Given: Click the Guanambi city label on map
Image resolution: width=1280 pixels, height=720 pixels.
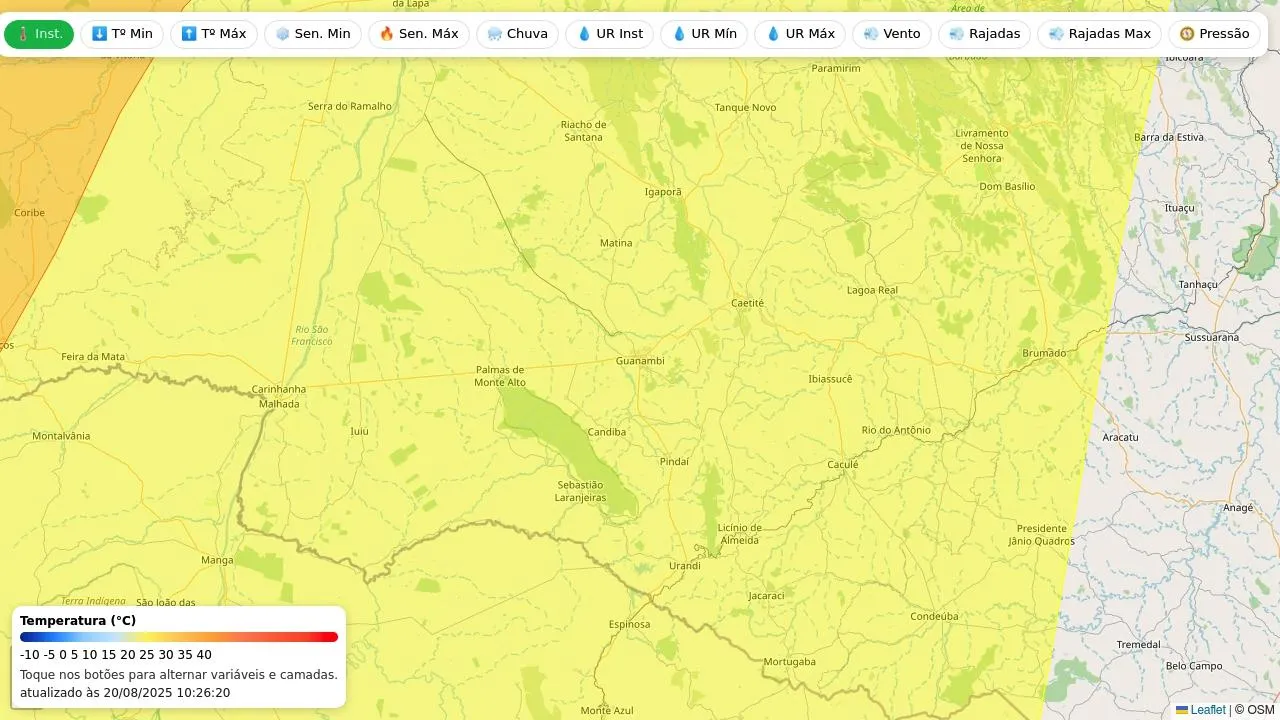Looking at the screenshot, I should coord(640,361).
